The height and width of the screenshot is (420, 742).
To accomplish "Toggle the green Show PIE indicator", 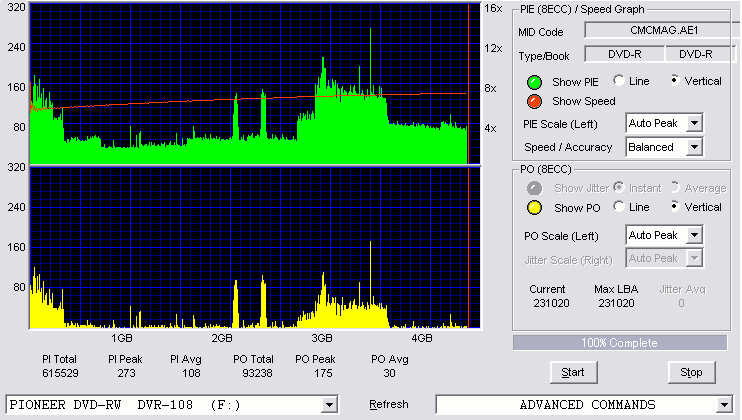I will coord(534,82).
